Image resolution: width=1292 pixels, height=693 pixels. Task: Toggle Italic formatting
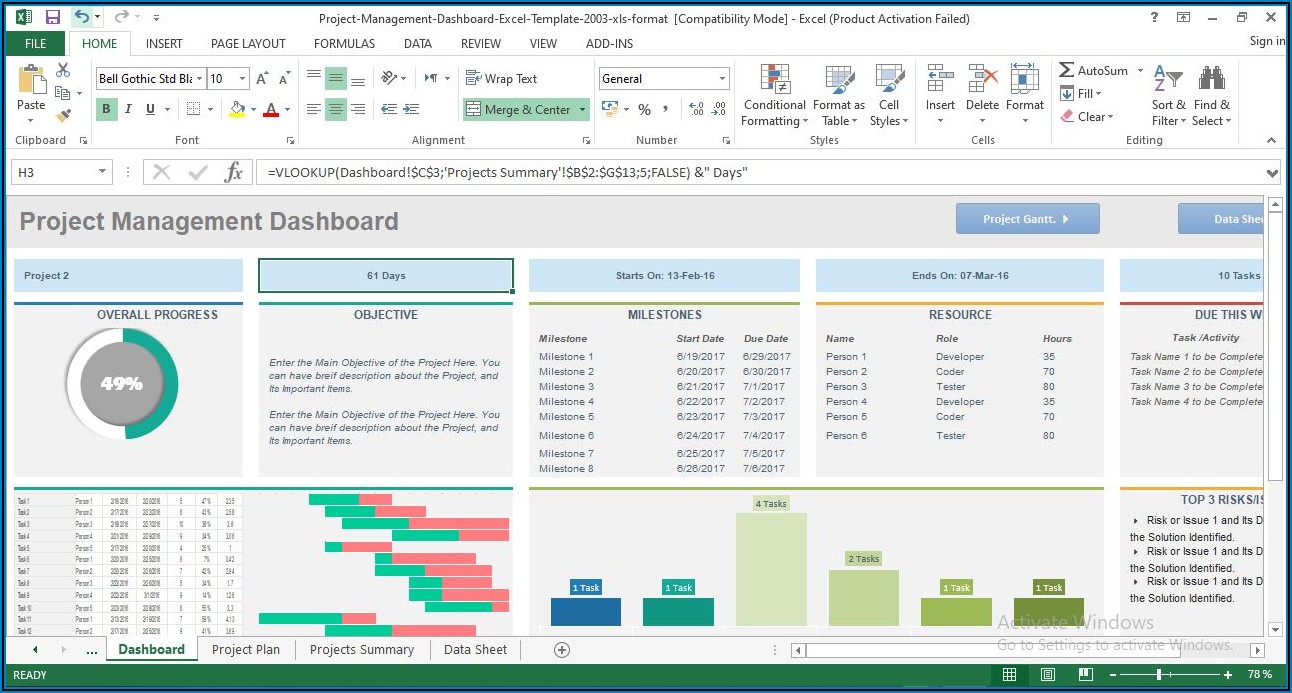click(130, 110)
